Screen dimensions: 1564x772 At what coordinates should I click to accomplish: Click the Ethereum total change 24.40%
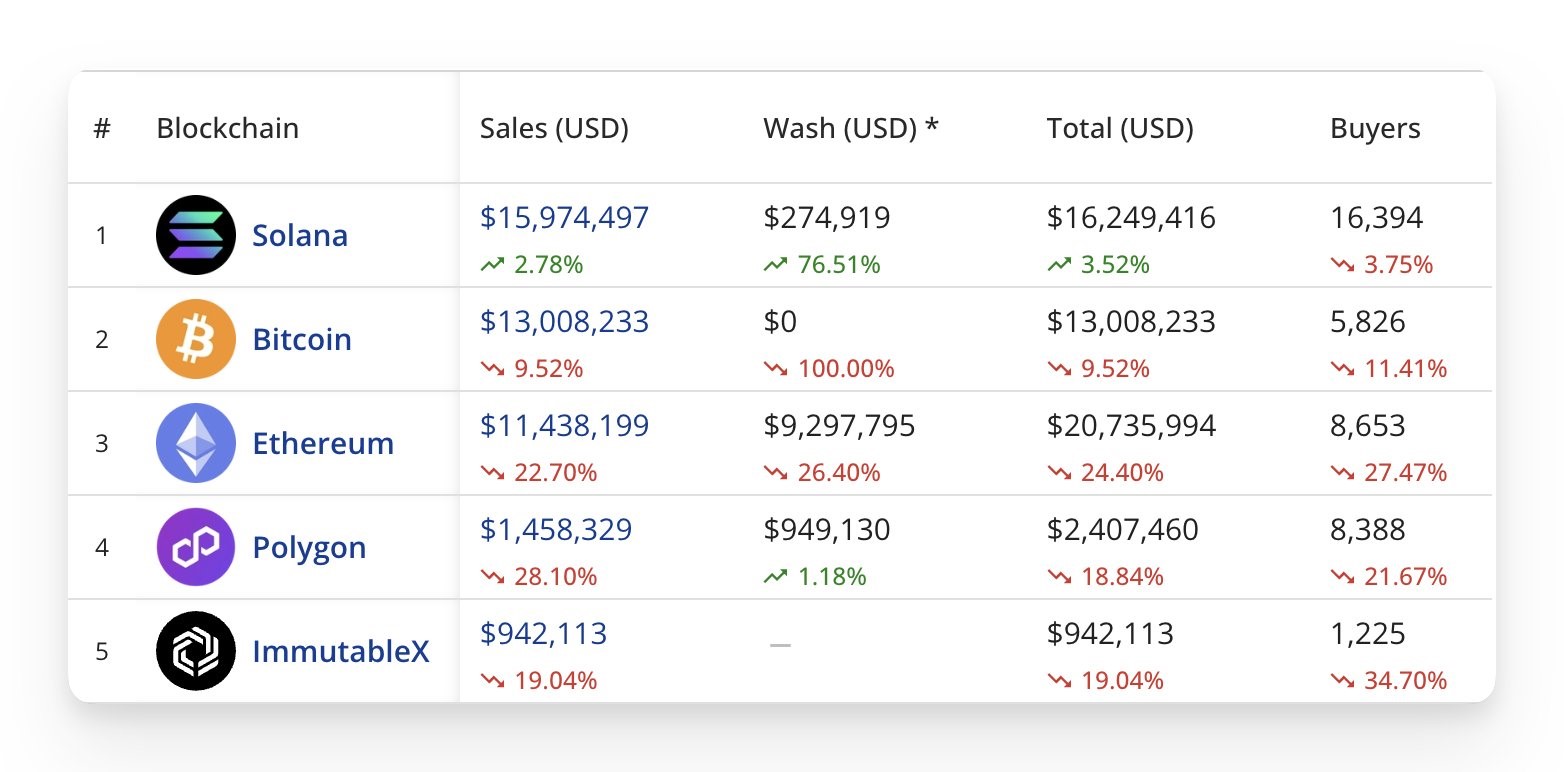point(1105,473)
